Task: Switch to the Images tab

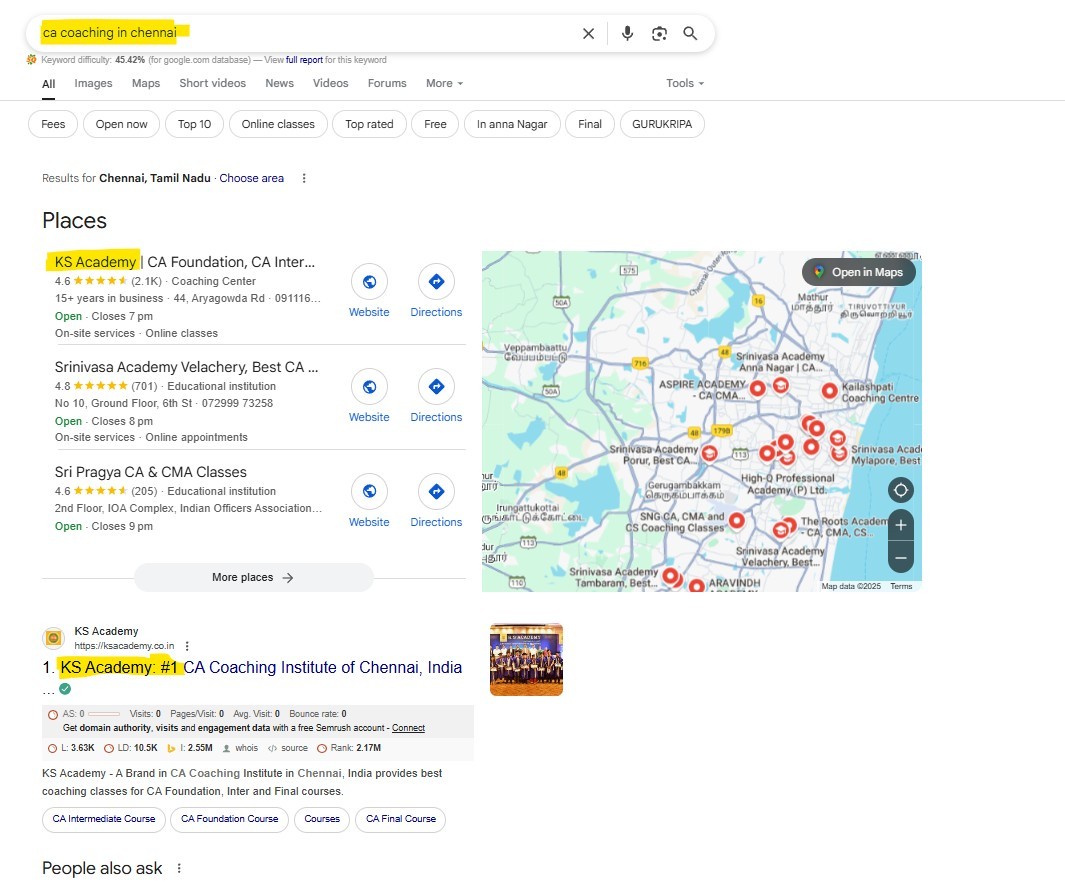Action: click(x=93, y=83)
